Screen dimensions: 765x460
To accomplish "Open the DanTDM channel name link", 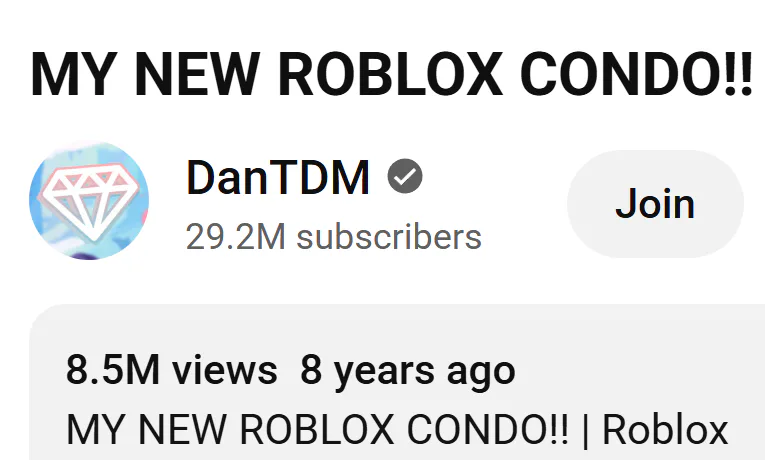I will tap(278, 178).
